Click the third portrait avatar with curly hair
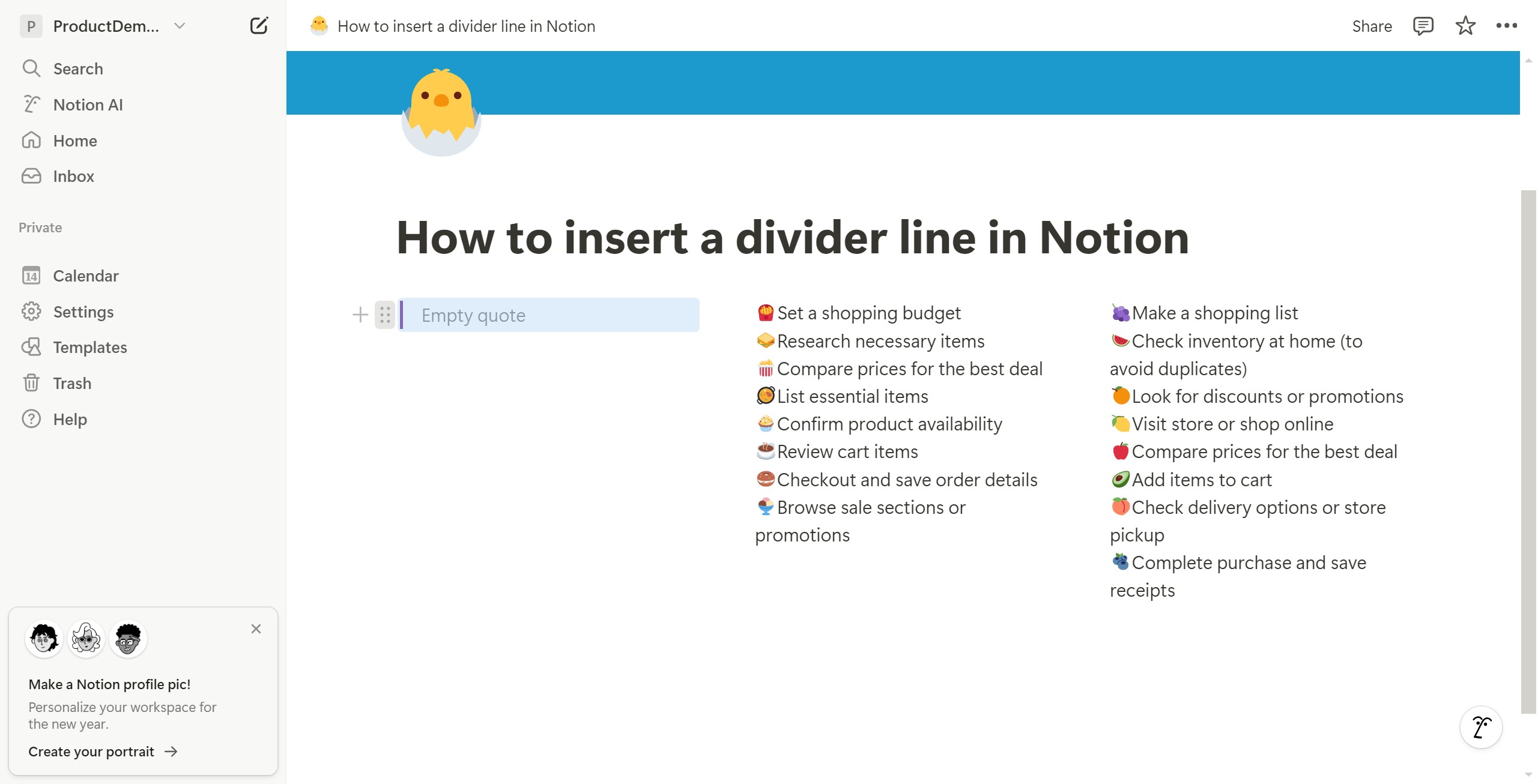 [128, 638]
